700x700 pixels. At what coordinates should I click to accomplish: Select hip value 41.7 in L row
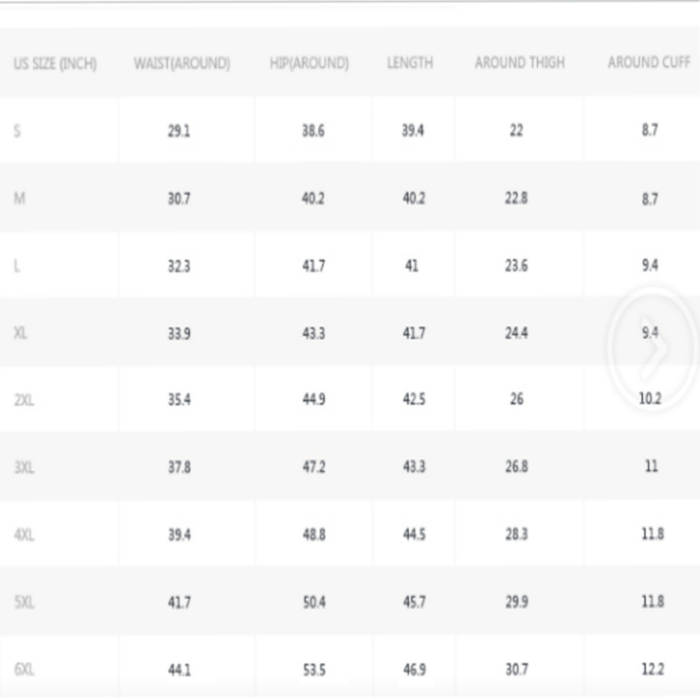click(313, 266)
